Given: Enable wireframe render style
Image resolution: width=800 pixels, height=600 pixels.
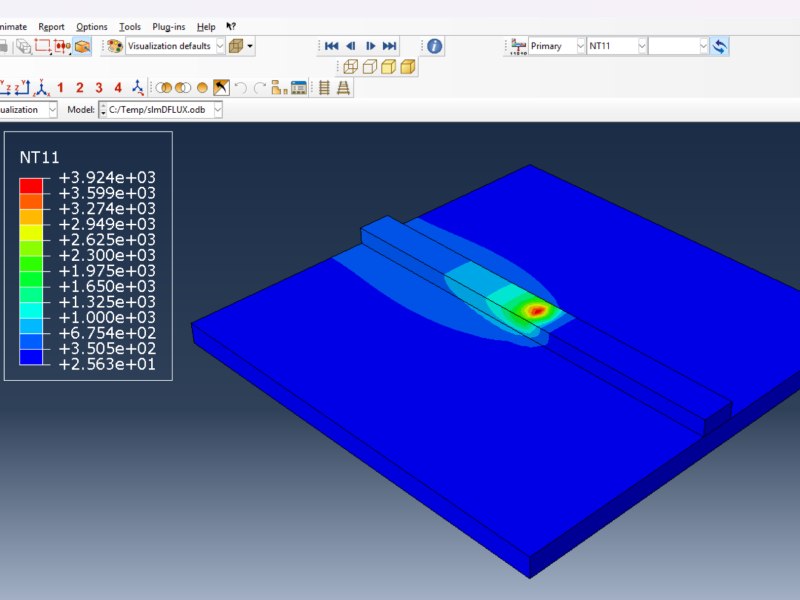Looking at the screenshot, I should (x=351, y=67).
